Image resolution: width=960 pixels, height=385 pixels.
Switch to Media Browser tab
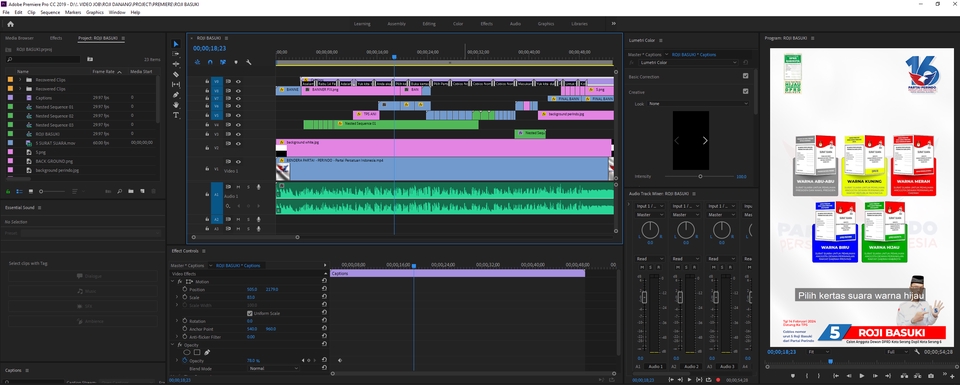tap(20, 38)
